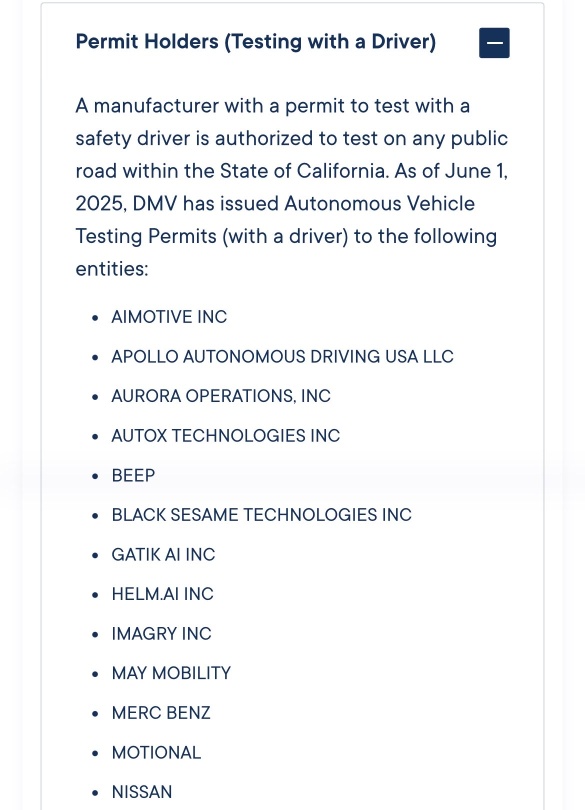
Task: Click the MOTIONAL list entry
Action: 156,753
